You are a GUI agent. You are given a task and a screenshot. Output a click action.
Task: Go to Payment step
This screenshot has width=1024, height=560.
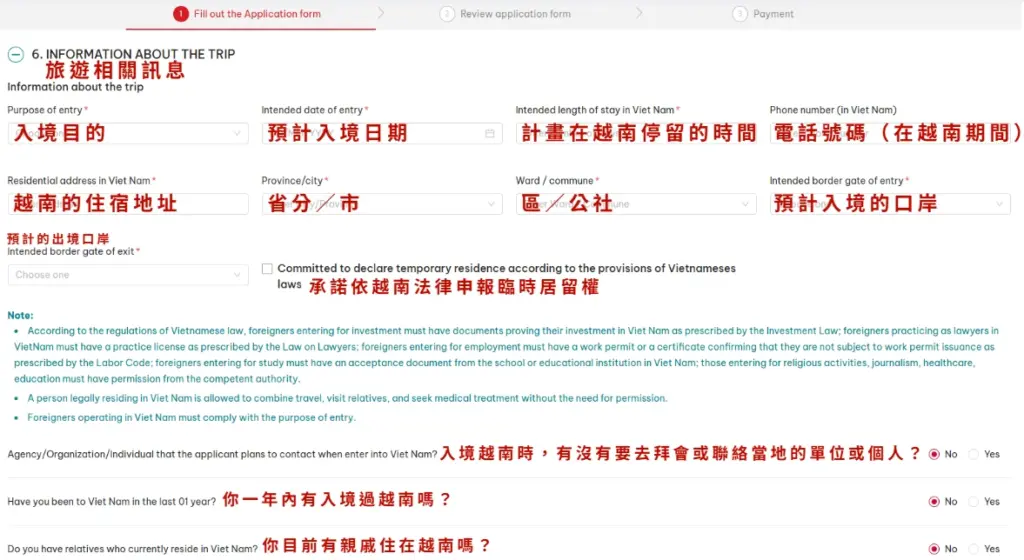pos(773,14)
